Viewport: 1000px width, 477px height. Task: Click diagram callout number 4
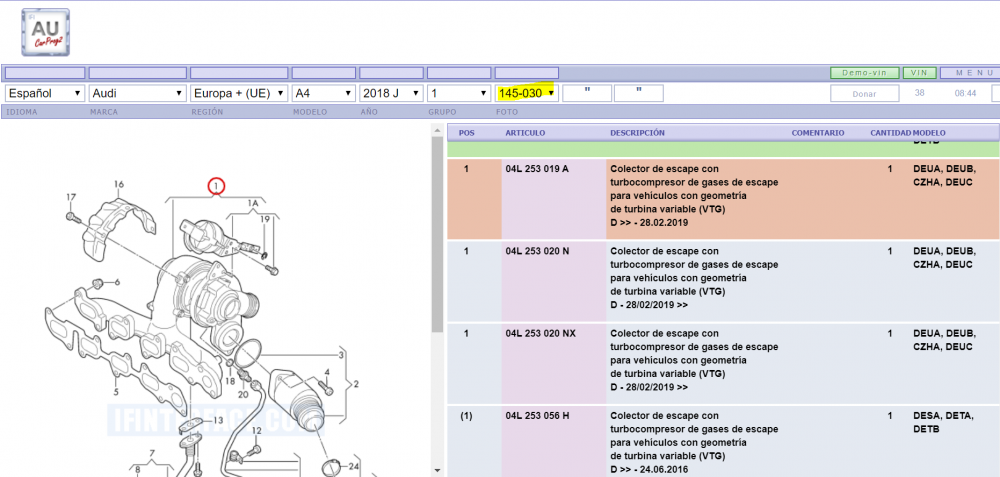pyautogui.click(x=327, y=372)
